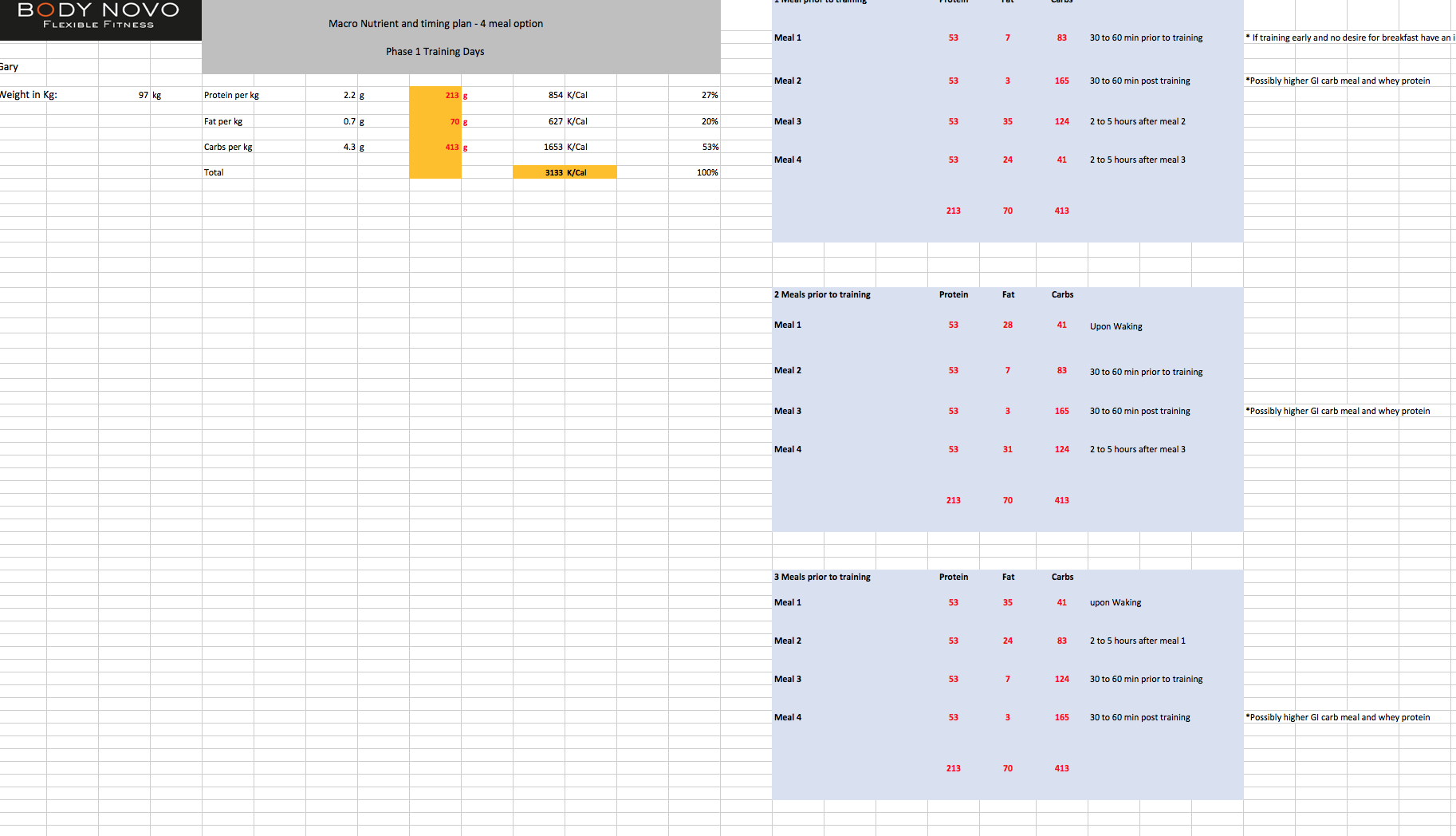
Task: Select the 'Carbs per kg' label cell
Action: click(x=228, y=147)
